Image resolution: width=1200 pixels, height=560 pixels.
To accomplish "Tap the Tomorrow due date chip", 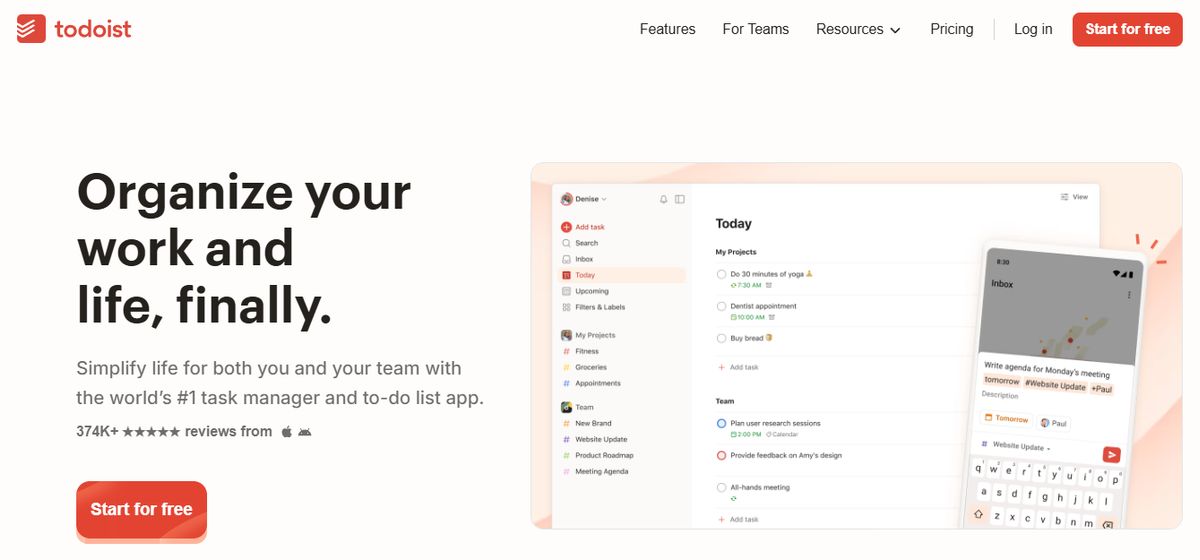I will tap(1006, 419).
